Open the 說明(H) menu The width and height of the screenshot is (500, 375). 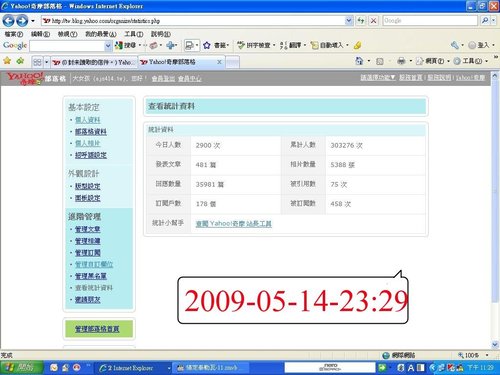tap(161, 34)
